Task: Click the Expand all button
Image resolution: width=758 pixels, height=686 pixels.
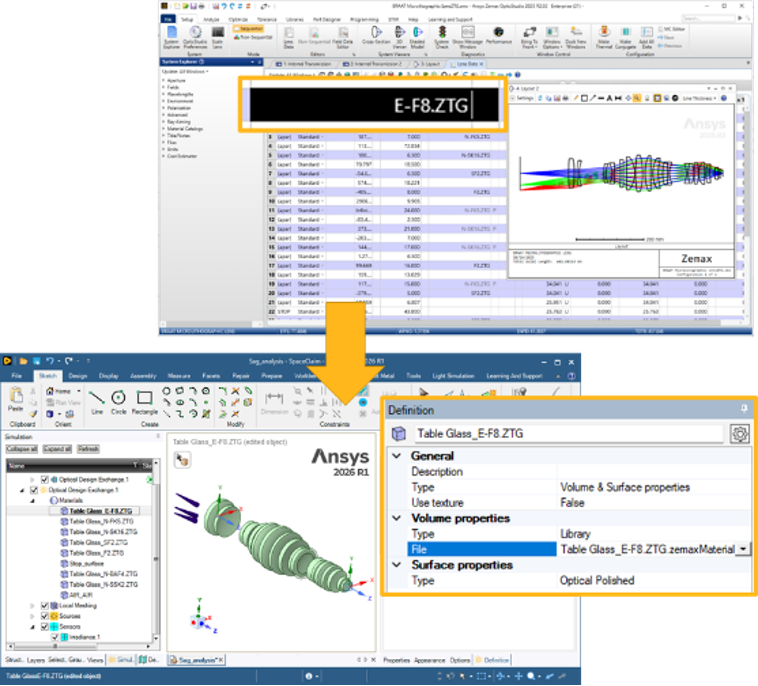Action: click(x=57, y=449)
